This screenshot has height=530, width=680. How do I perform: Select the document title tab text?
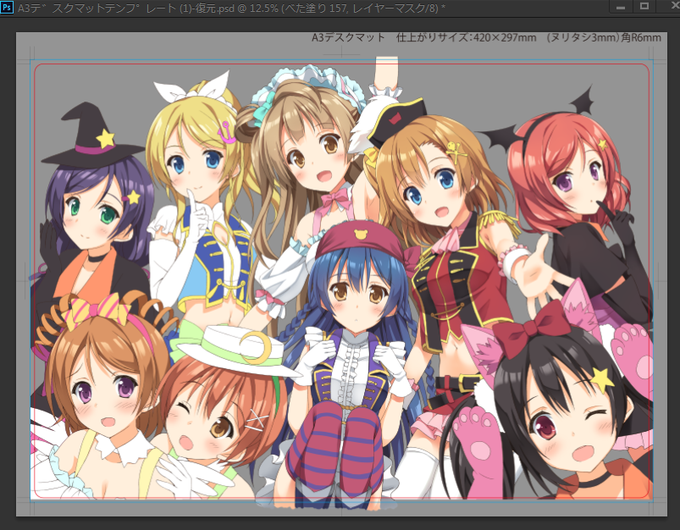point(232,8)
